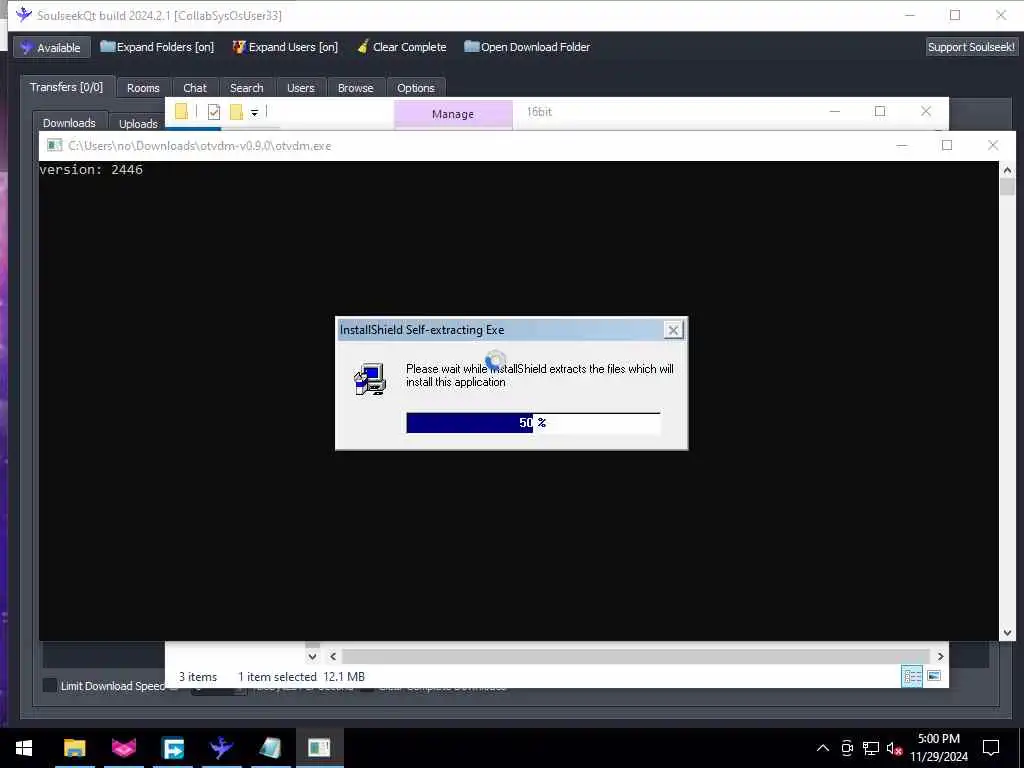Click the console scrollbar down arrow

click(1007, 632)
